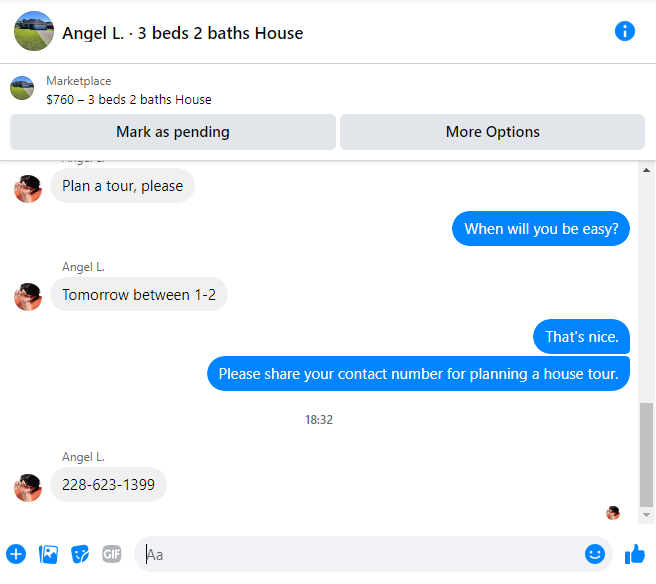Attach a photo using the image icon
Screen dimensions: 656x584
48,554
